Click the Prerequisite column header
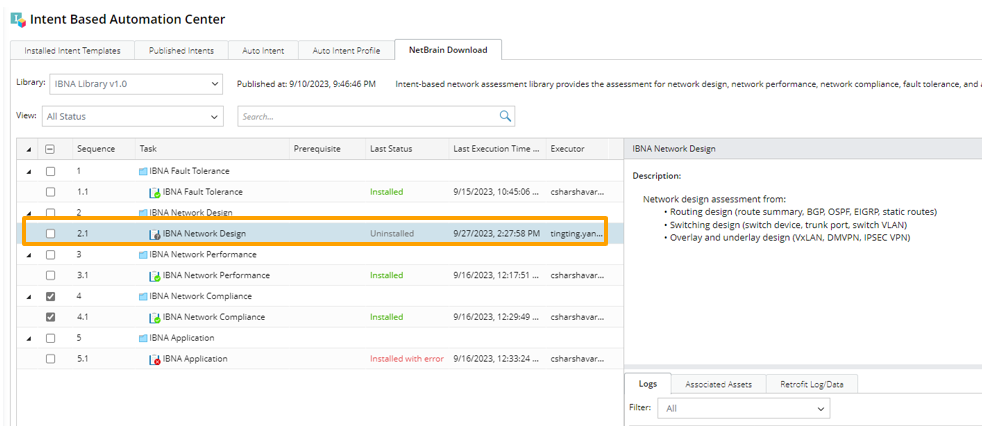982x426 pixels. pyautogui.click(x=328, y=149)
